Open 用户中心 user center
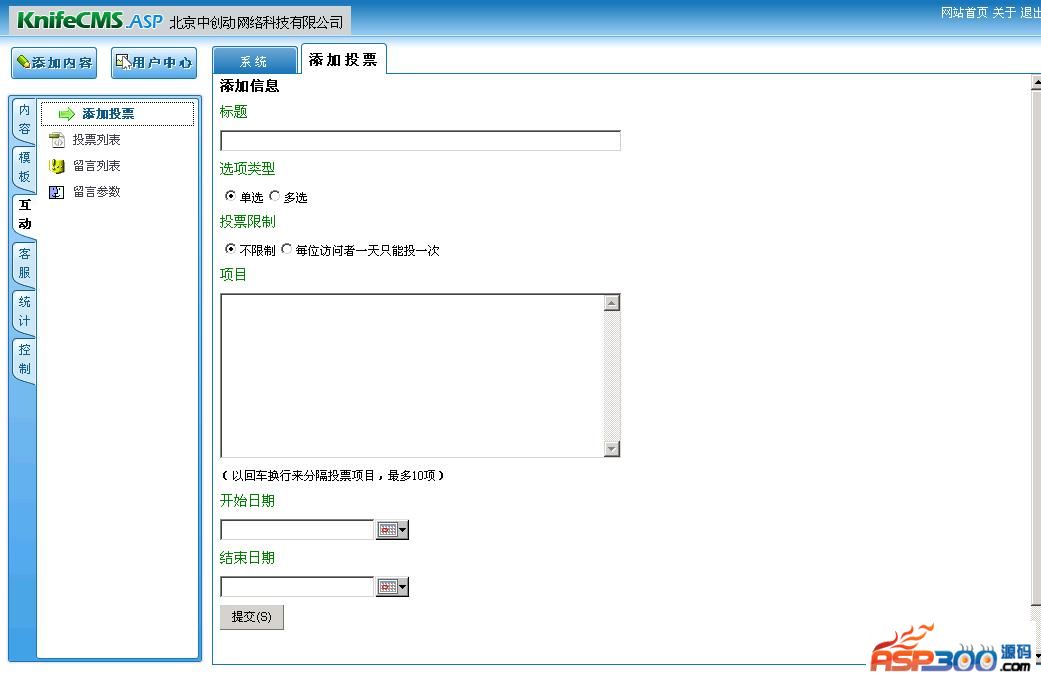1041x676 pixels. tap(154, 63)
